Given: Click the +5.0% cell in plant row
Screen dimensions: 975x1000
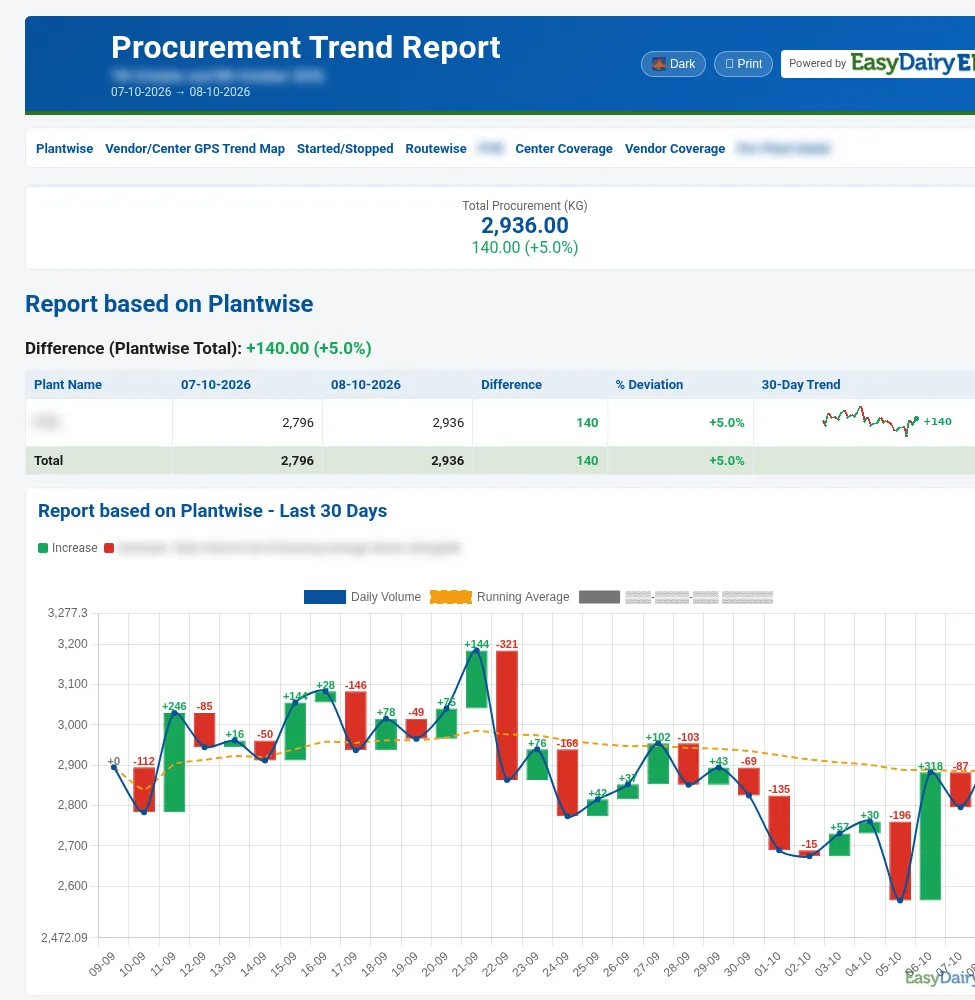Looking at the screenshot, I should coord(680,422).
